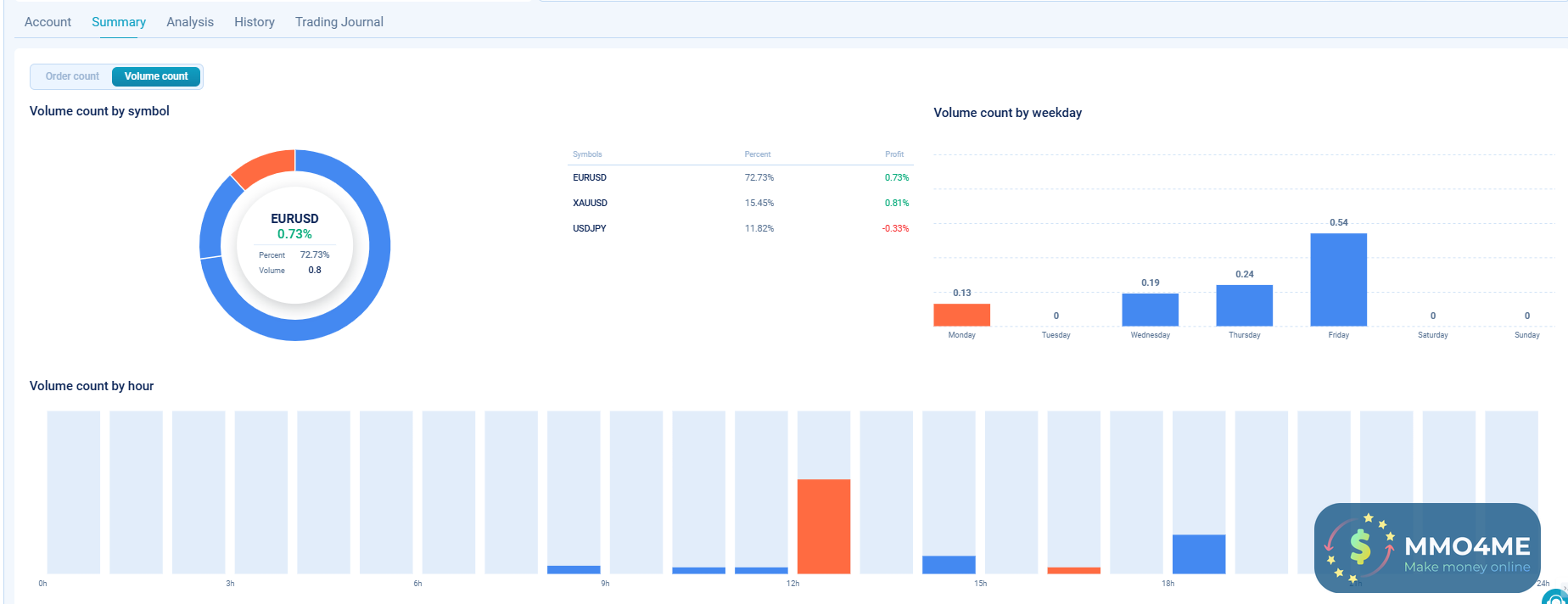The height and width of the screenshot is (604, 1568).
Task: Open the Account tab
Action: pos(48,22)
